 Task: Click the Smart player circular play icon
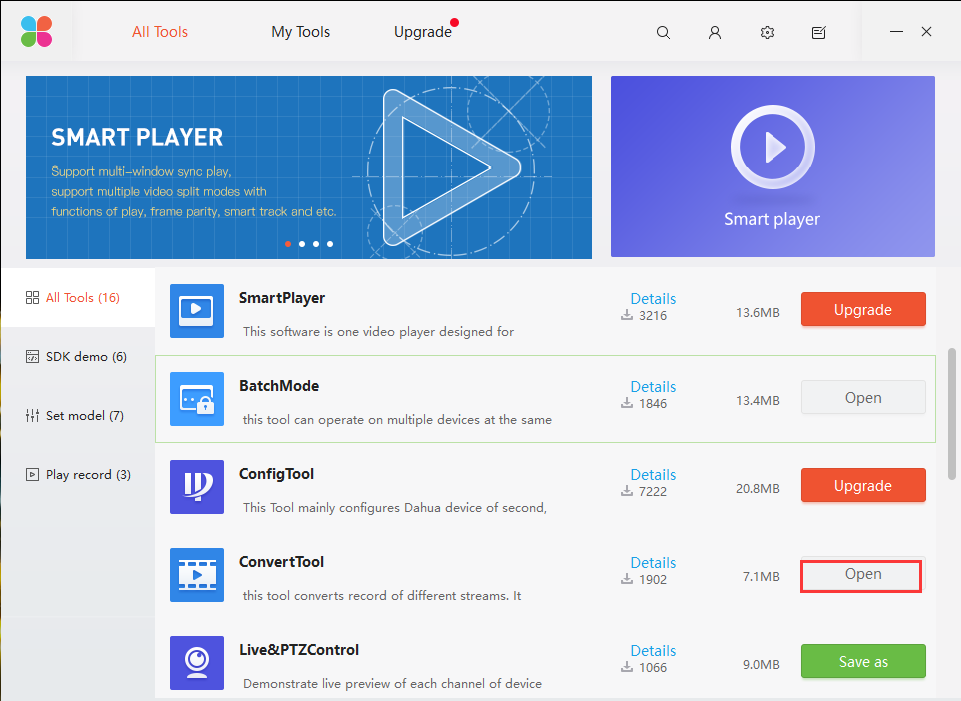pyautogui.click(x=773, y=147)
